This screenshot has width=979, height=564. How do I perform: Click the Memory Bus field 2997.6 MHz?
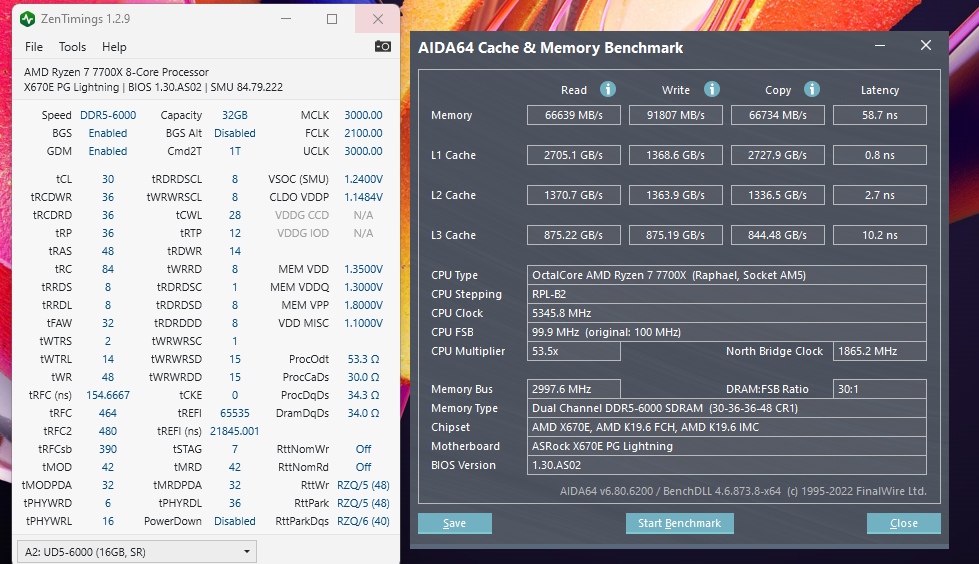[574, 389]
